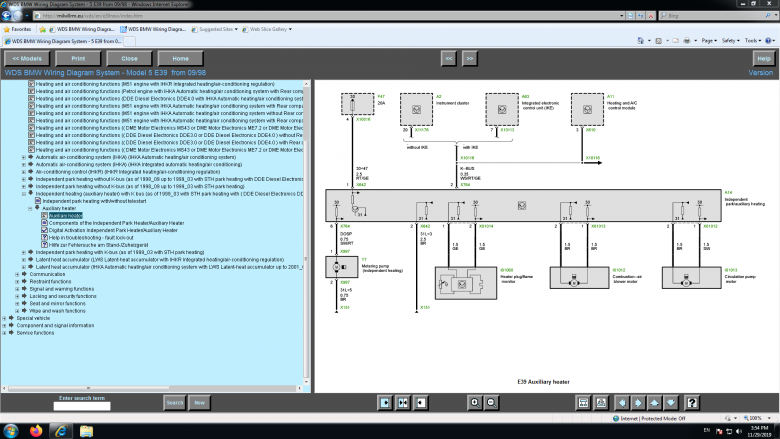Open Components of the Independent Park Heater
Image resolution: width=780 pixels, height=439 pixels.
click(x=116, y=223)
